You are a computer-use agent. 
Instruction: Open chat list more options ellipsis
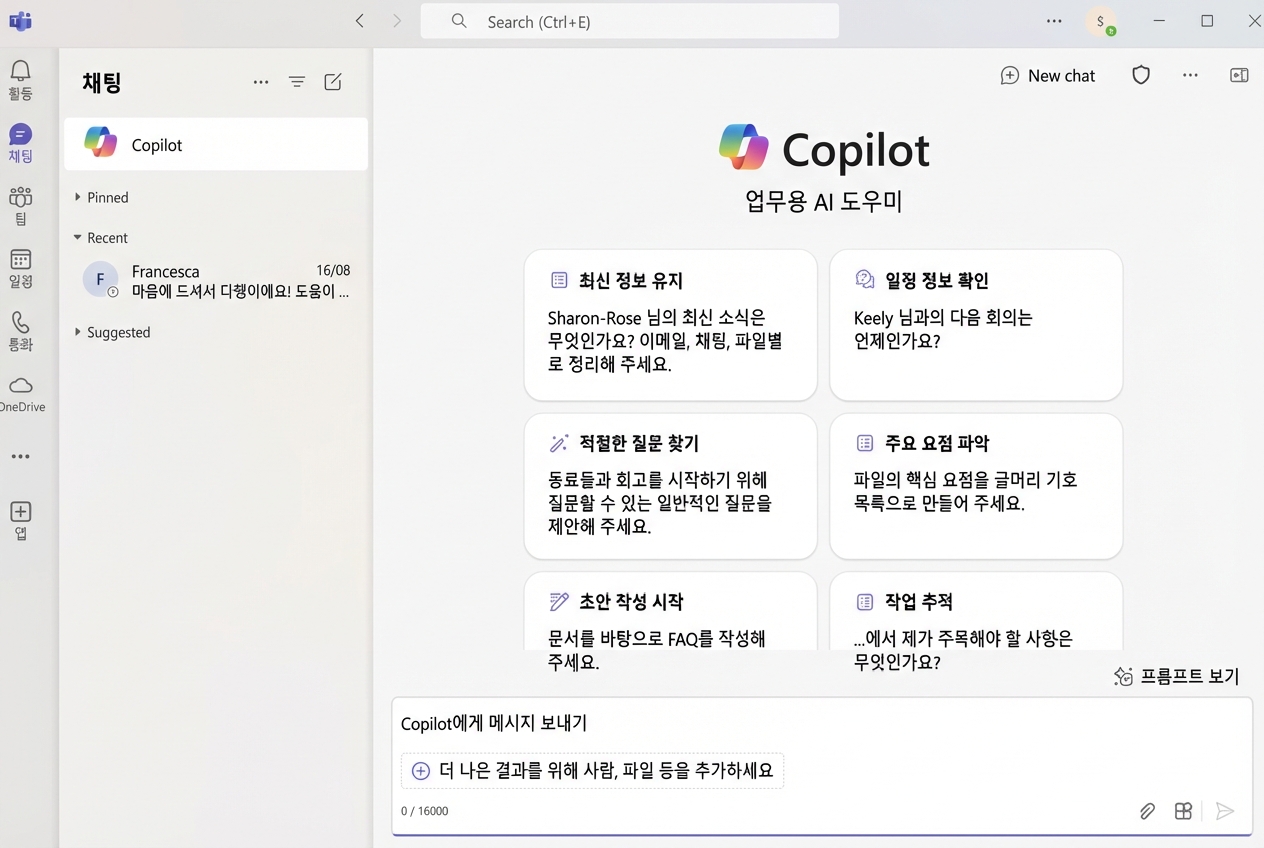(261, 82)
